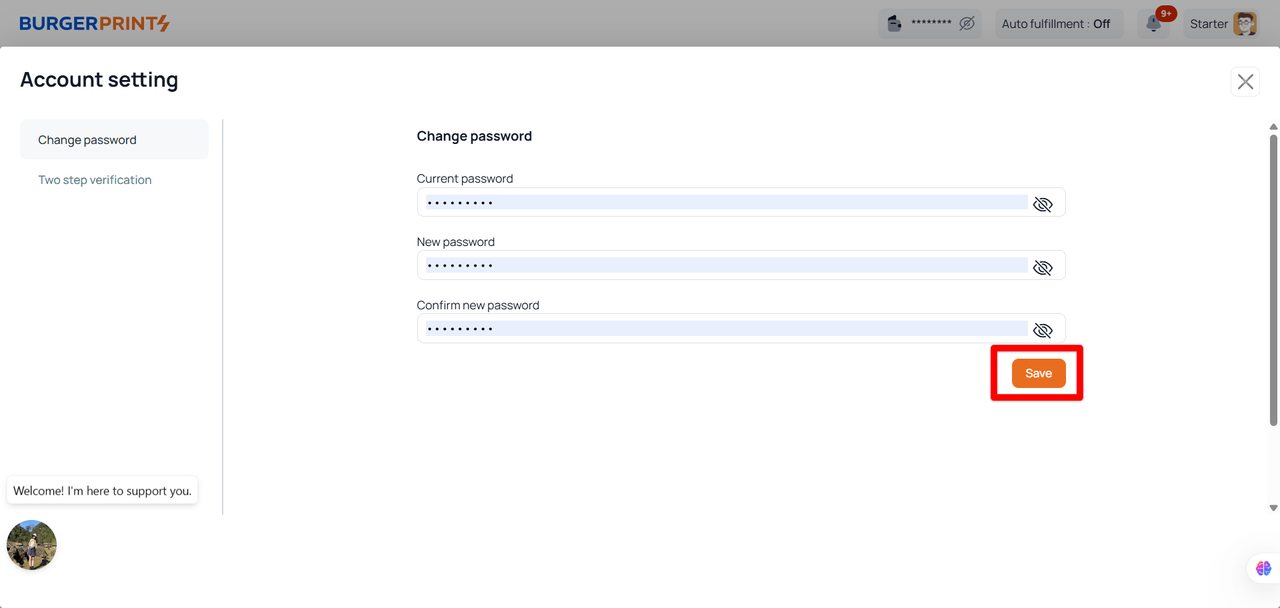
Task: Unhide the Confirm new password value
Action: click(1042, 330)
